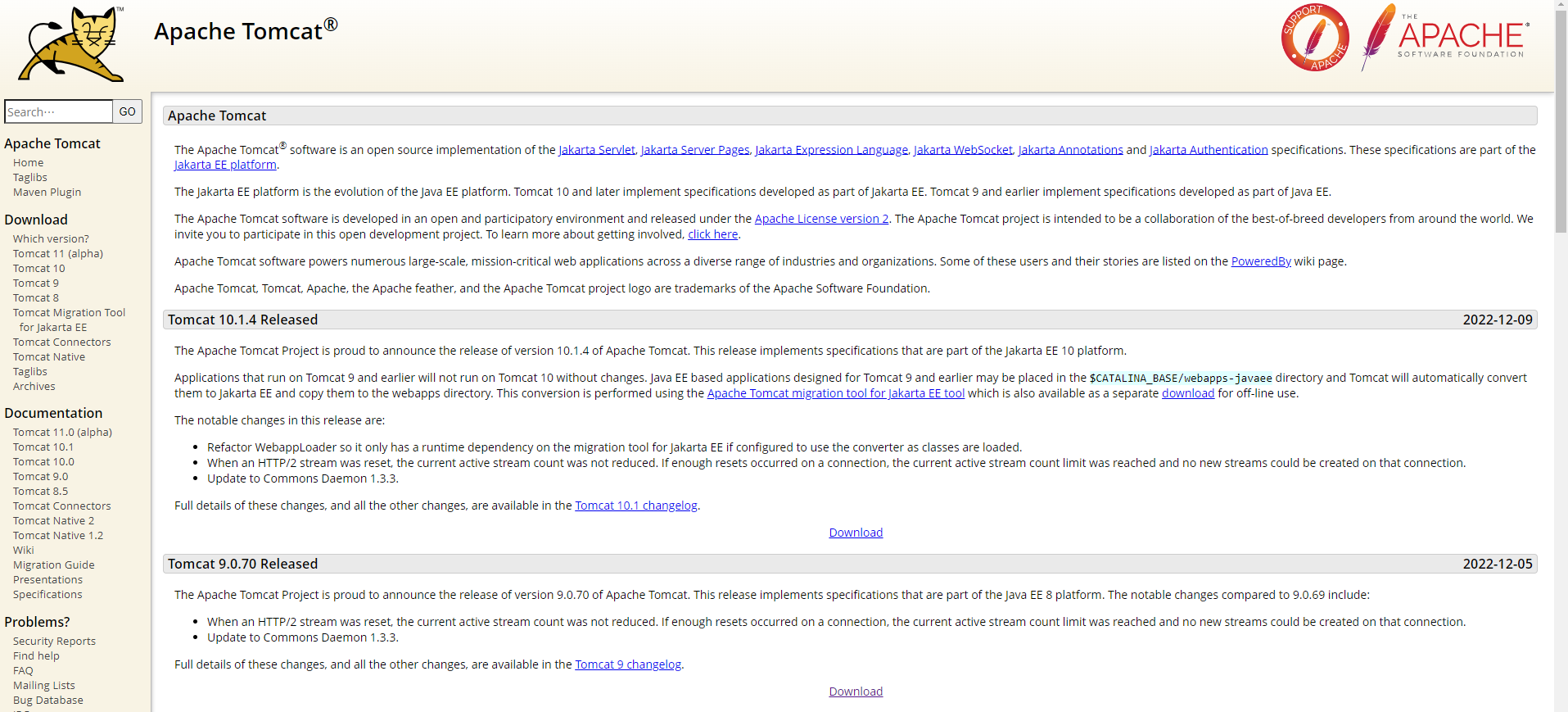The width and height of the screenshot is (1568, 712).
Task: Open the Home sidebar link
Action: pos(29,163)
